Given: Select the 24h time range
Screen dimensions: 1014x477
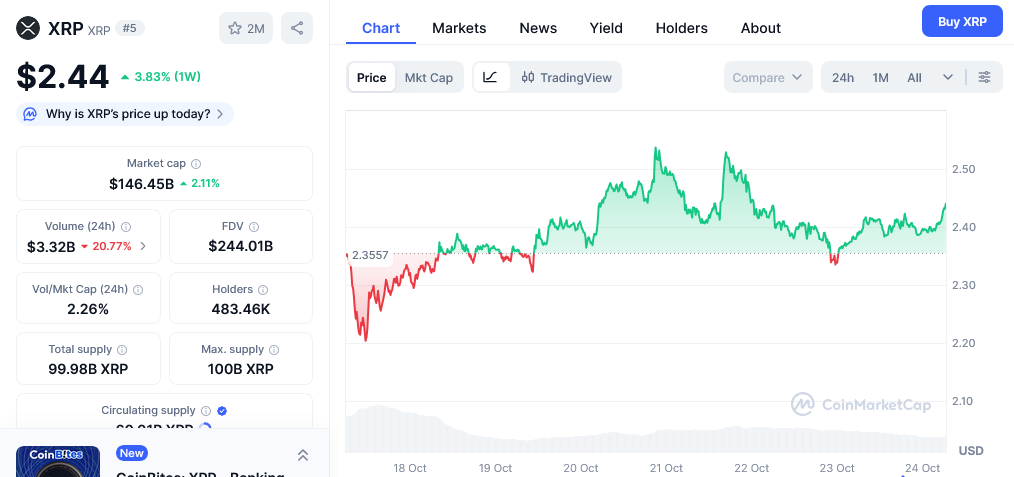Looking at the screenshot, I should (843, 77).
